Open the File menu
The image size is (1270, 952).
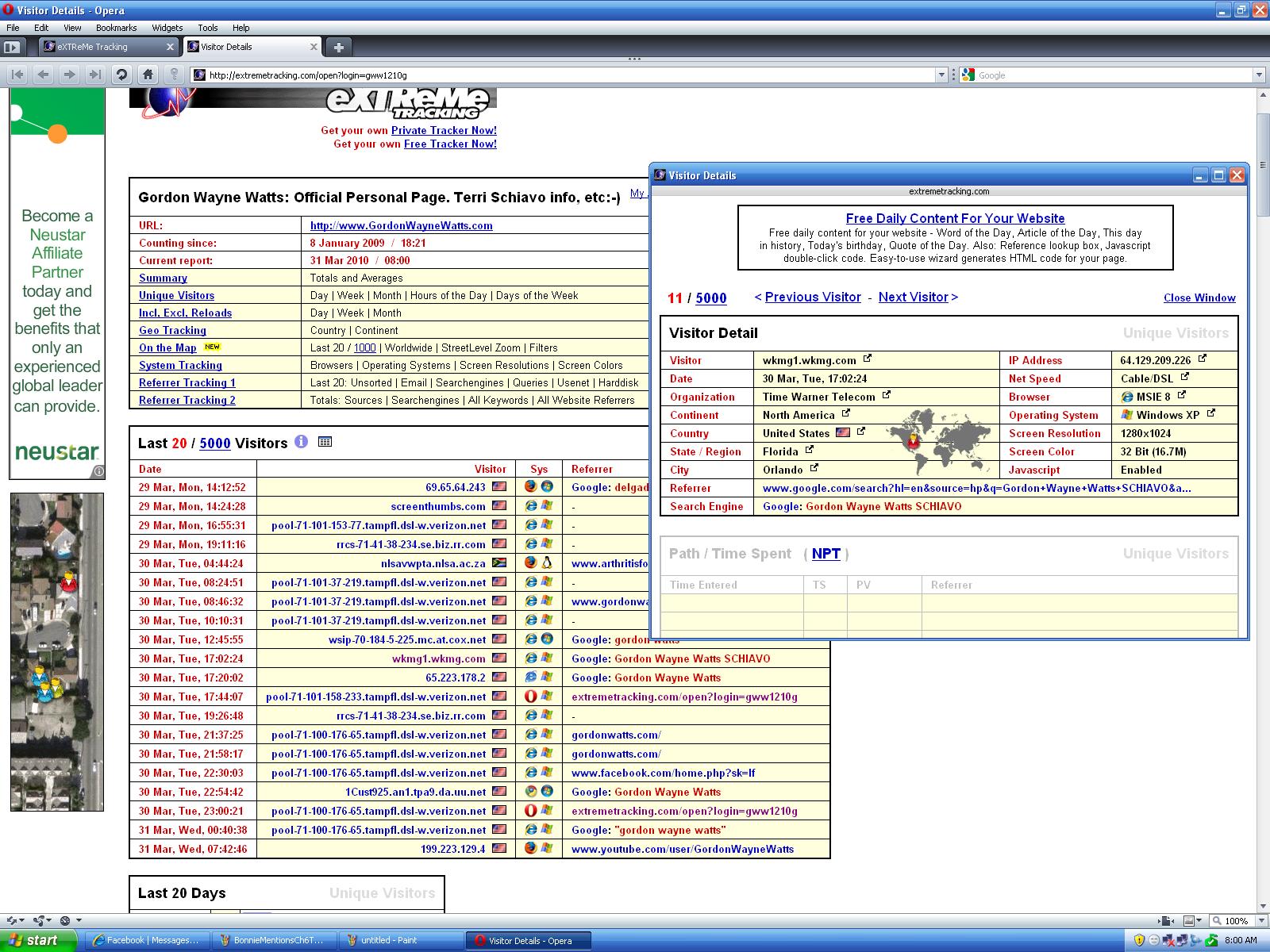(13, 28)
